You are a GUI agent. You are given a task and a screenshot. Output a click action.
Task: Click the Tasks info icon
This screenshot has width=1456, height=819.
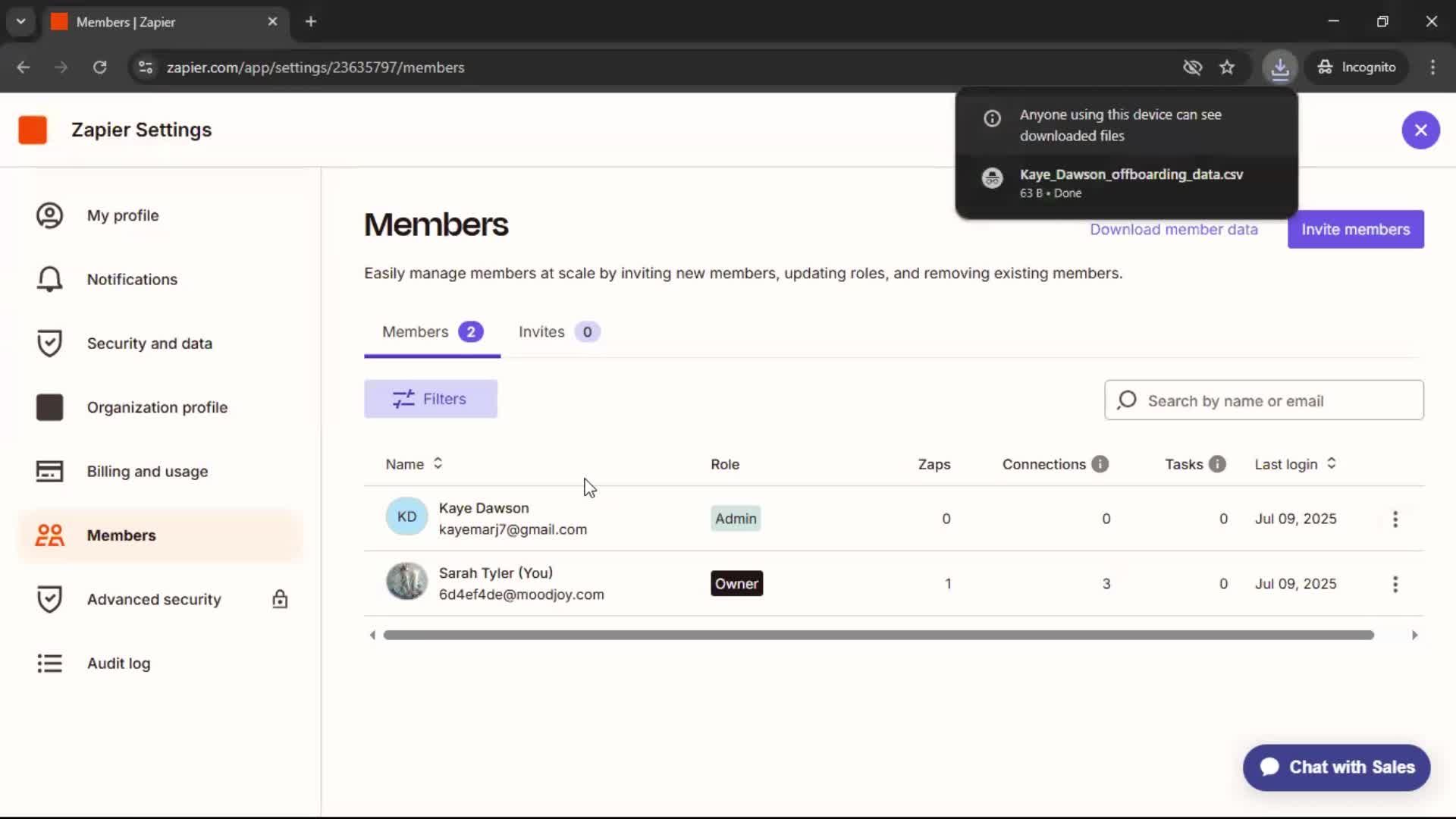tap(1217, 464)
